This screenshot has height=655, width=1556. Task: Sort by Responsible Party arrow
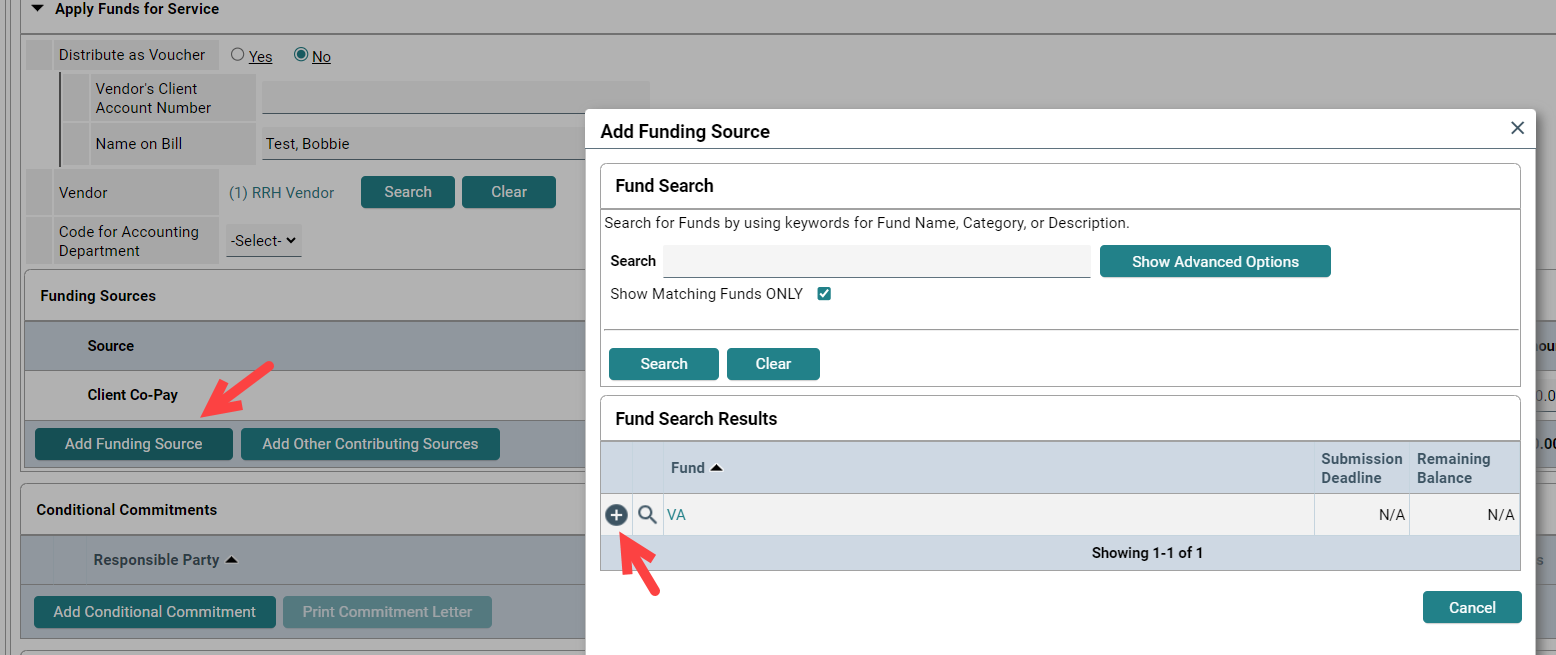[x=231, y=560]
